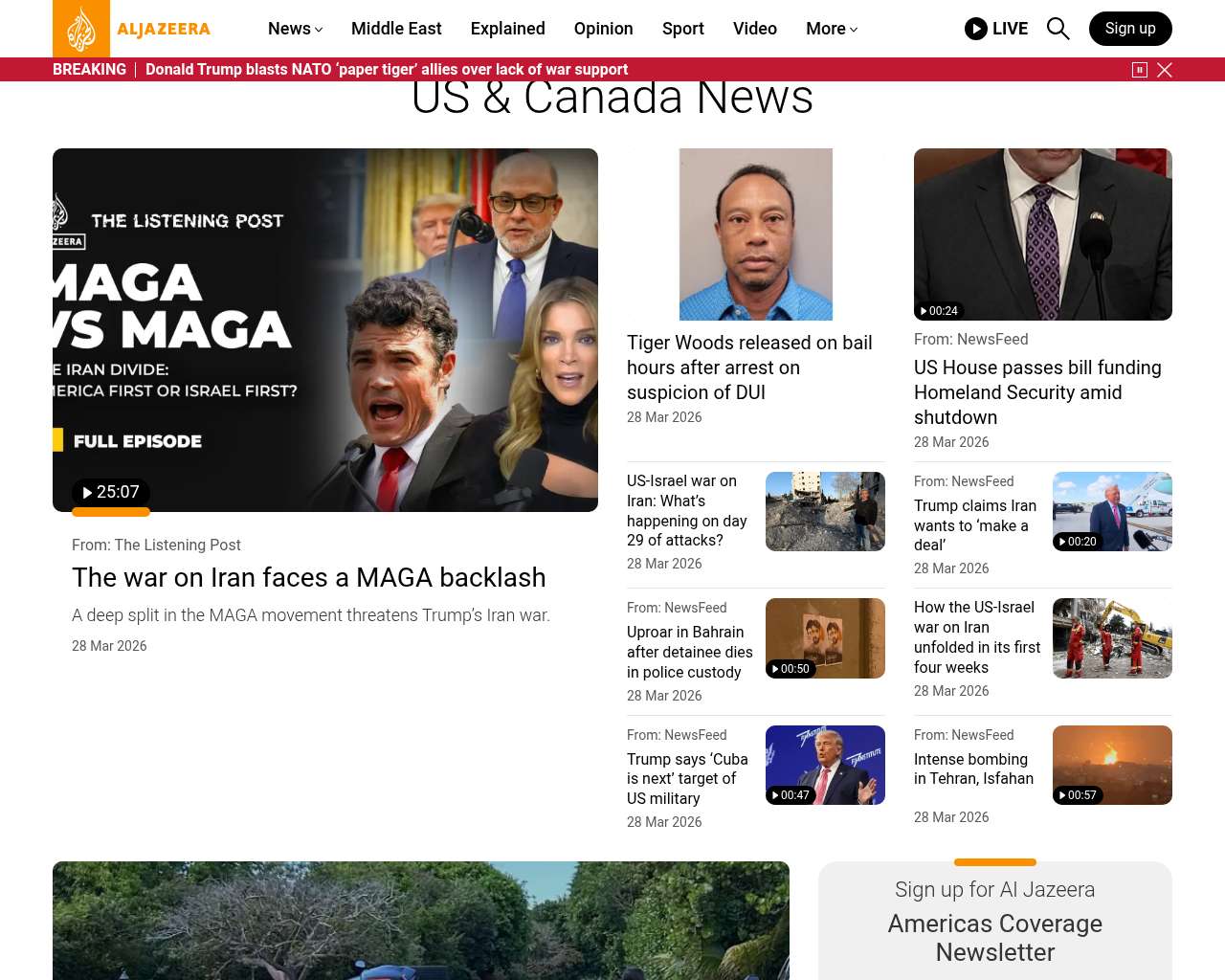1225x980 pixels.
Task: Open the excavator rescue workers thumbnail
Action: tap(1112, 638)
